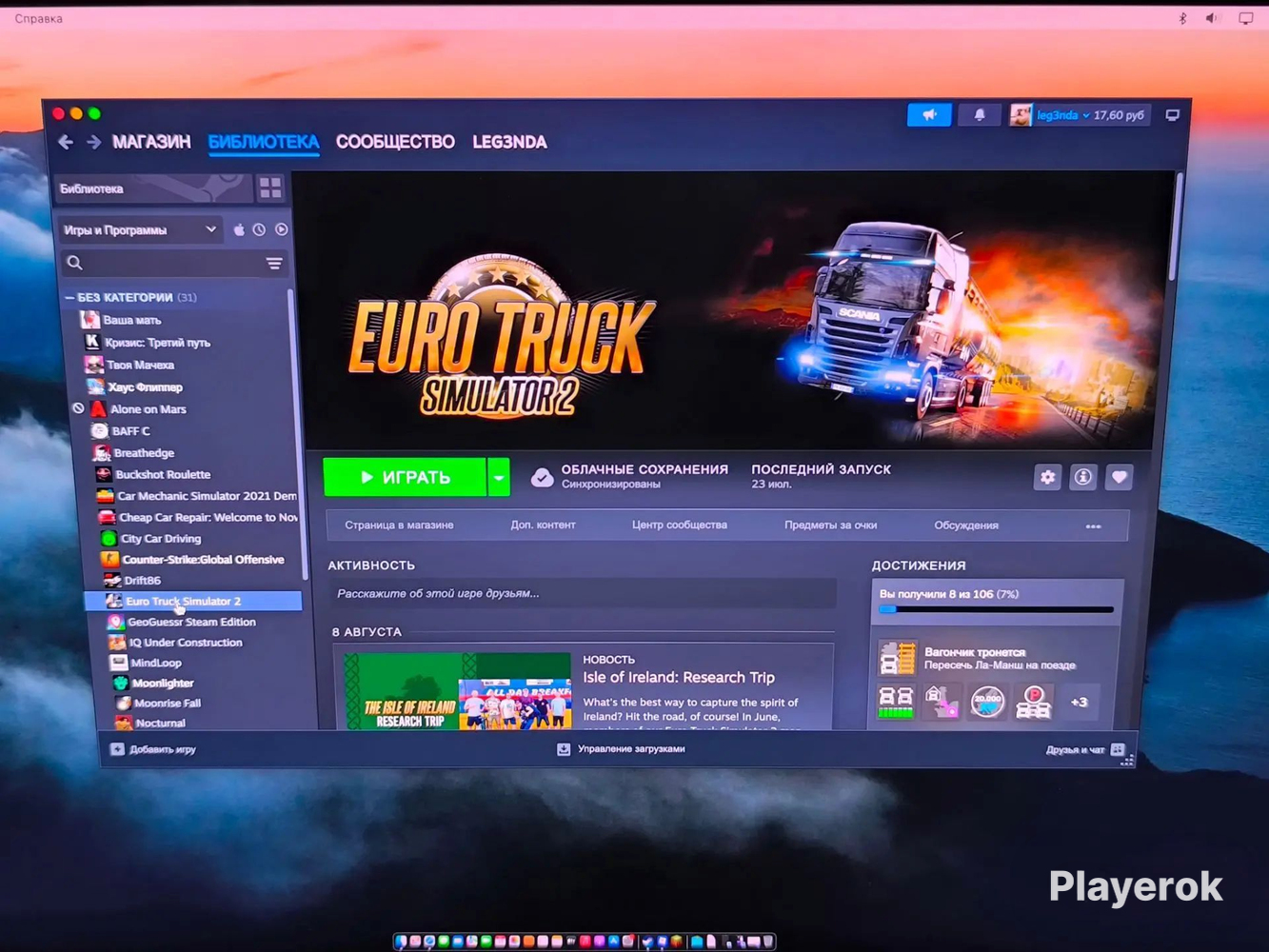Switch to the БИБЛИОТЕКА tab
Viewport: 1269px width, 952px height.
[x=264, y=142]
